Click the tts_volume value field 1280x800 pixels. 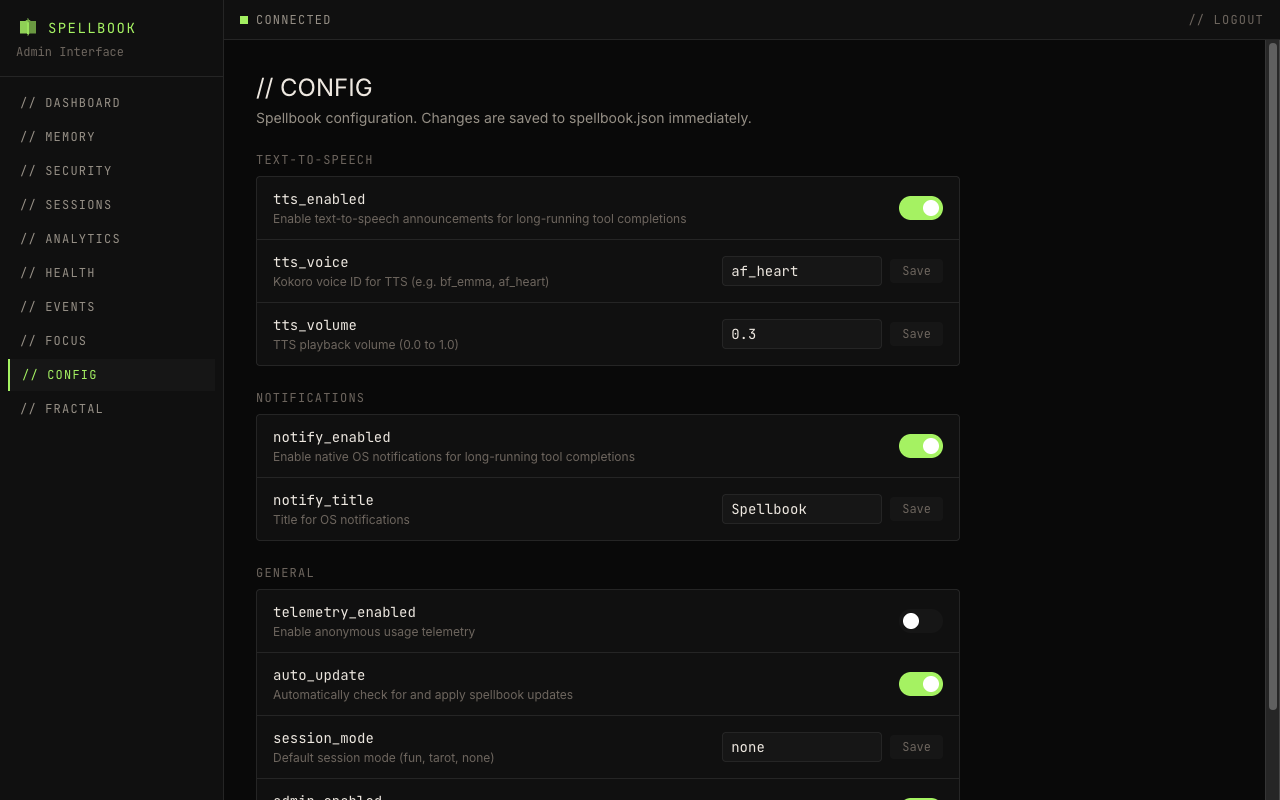[801, 333]
